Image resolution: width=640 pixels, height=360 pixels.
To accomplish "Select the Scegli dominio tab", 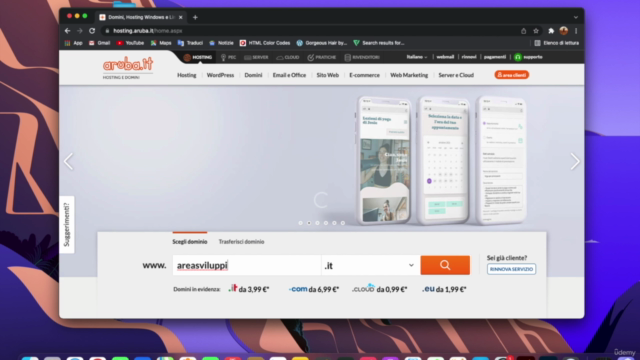I will [190, 242].
